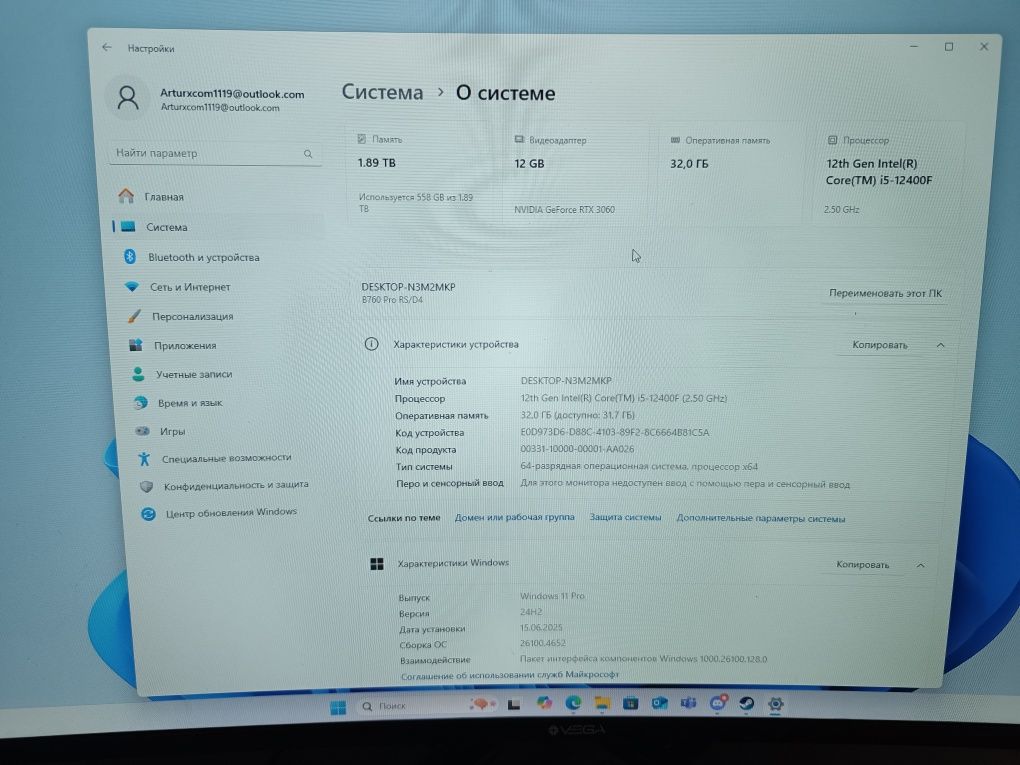Click the Сборка ОС value 26100.4652

[x=543, y=643]
